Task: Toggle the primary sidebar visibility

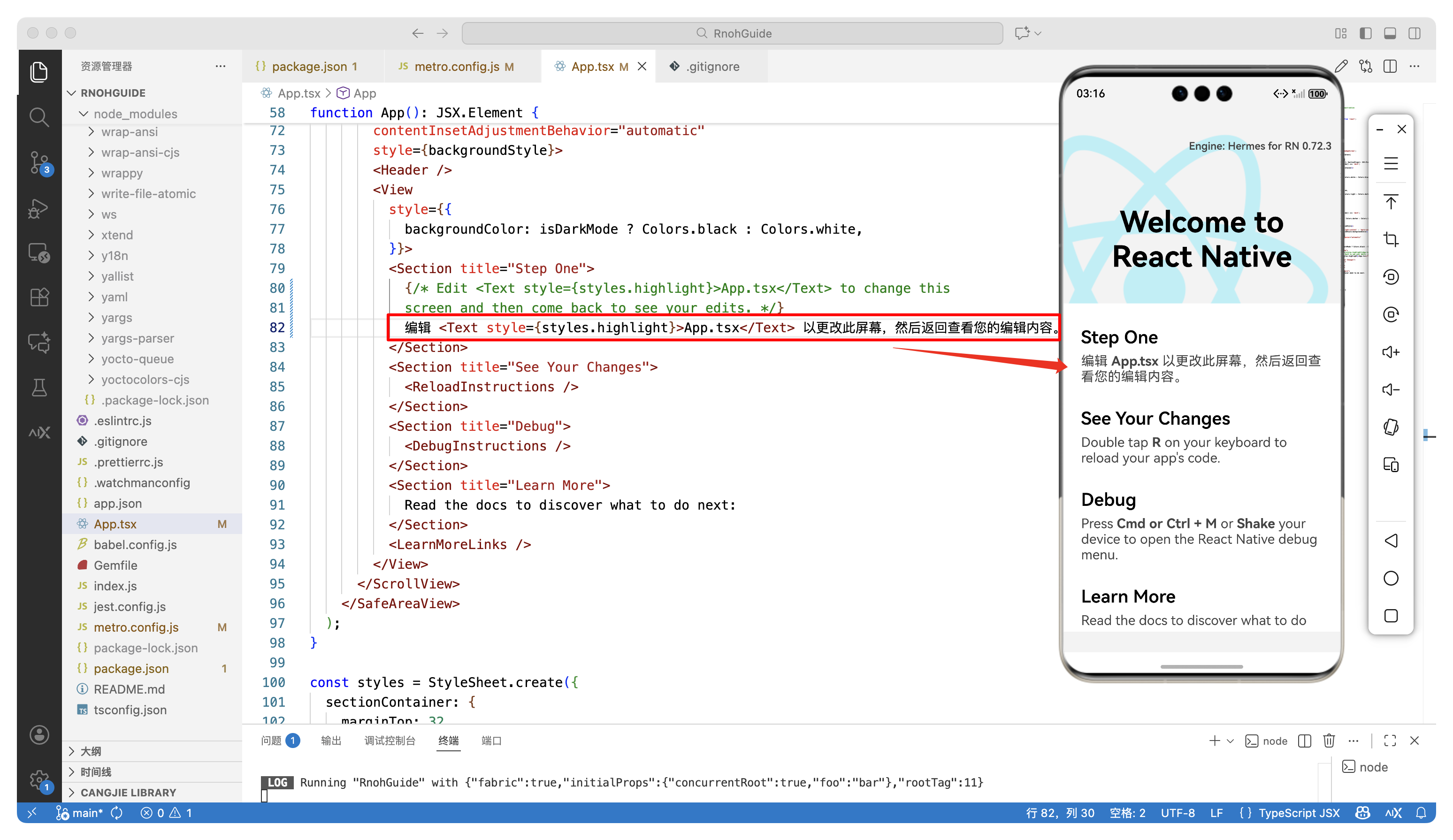Action: (x=1365, y=33)
